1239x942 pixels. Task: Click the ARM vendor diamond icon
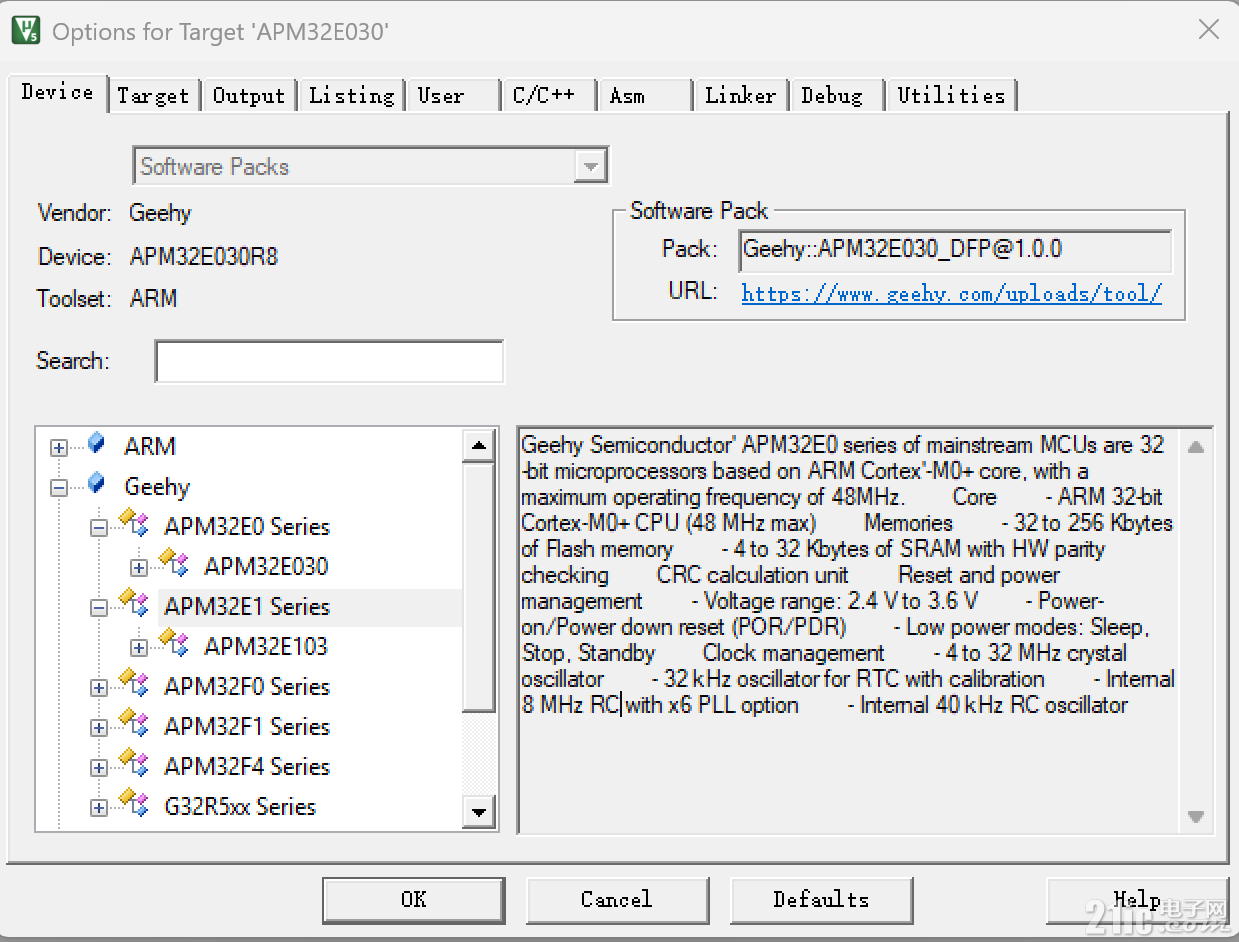96,443
